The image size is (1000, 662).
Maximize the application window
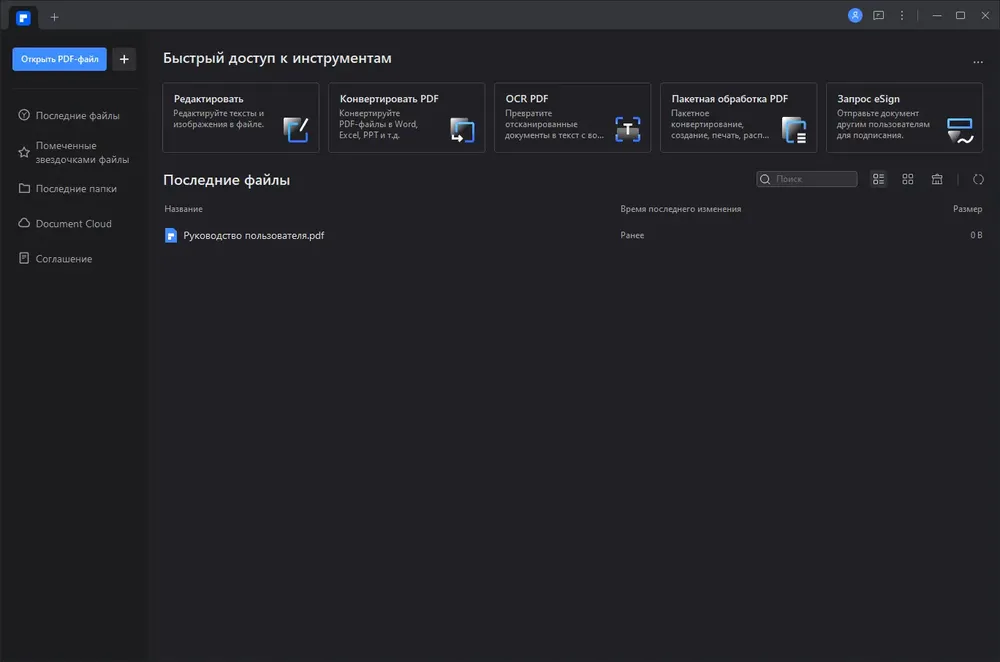960,15
